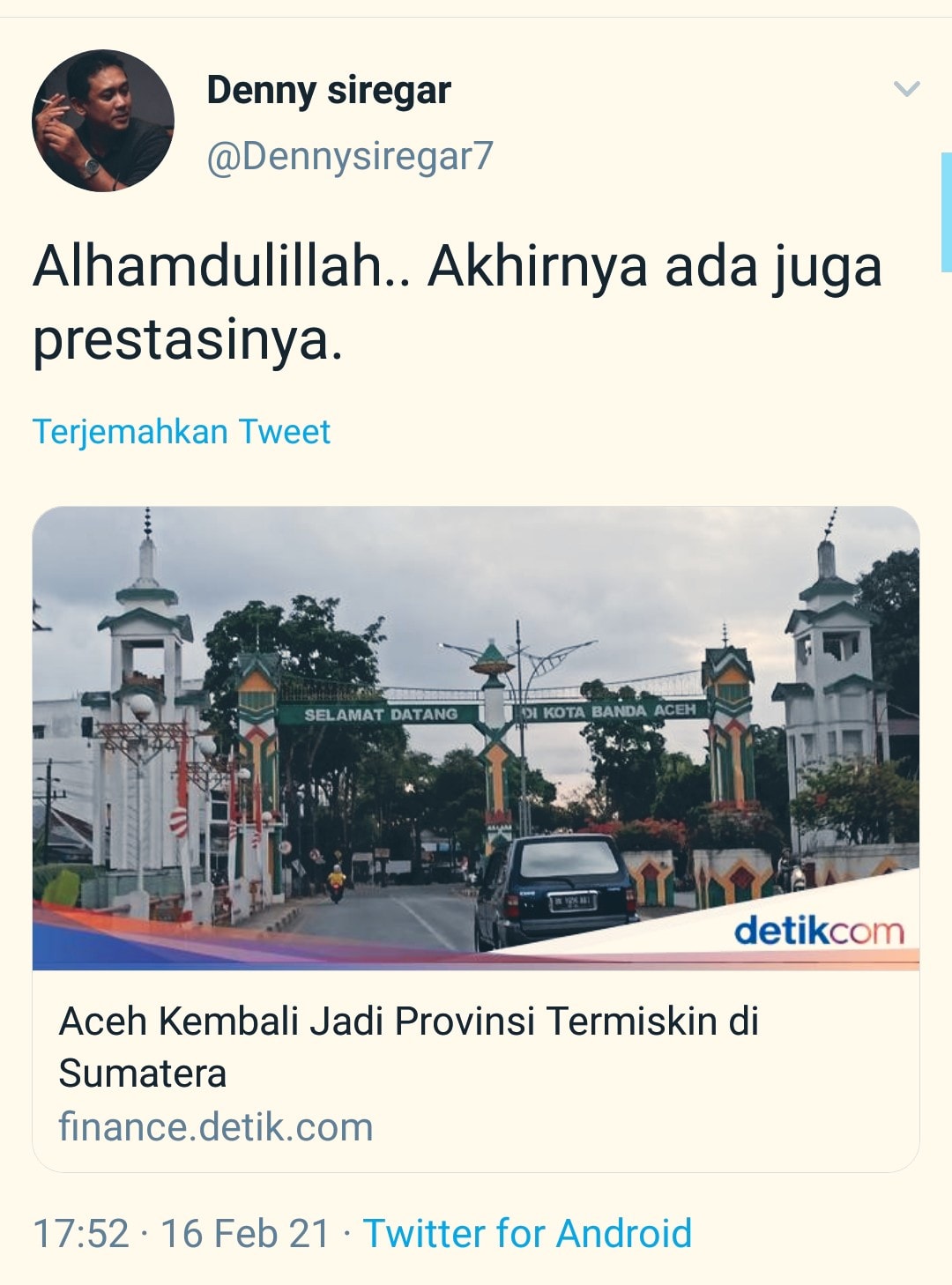Open the Denny siregar display name
Viewport: 952px width, 1285px height.
click(329, 90)
